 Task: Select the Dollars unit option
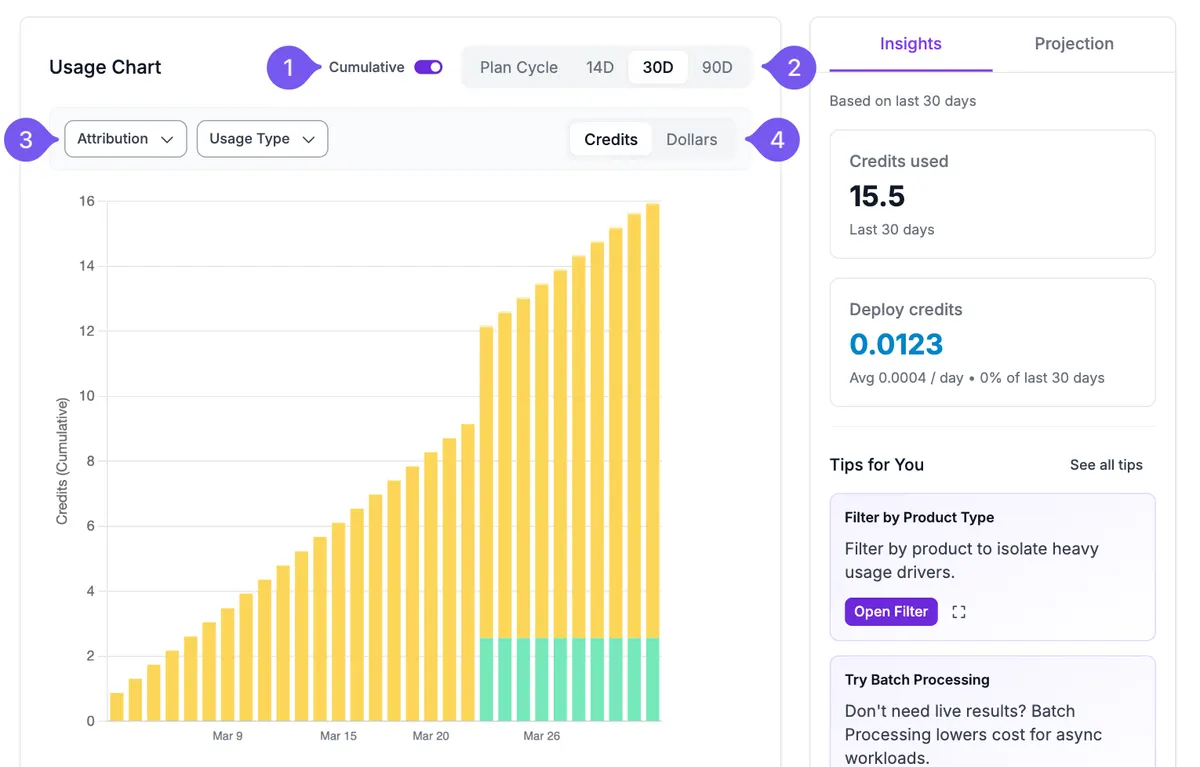click(692, 140)
